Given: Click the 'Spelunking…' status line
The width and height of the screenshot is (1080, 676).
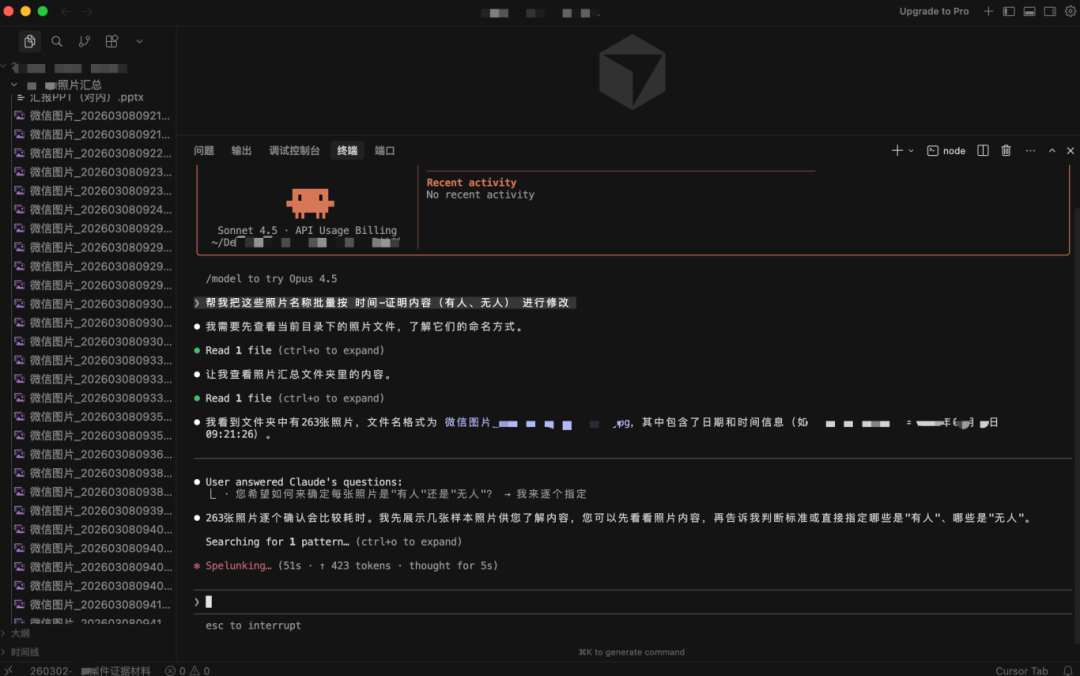Looking at the screenshot, I should point(346,566).
